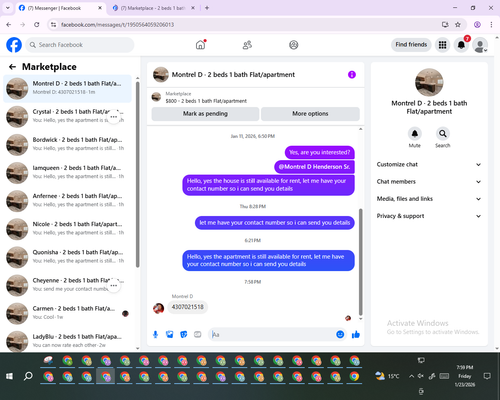Show hidden system tray icons
Viewport: 500px width, 400px height.
tap(411, 376)
